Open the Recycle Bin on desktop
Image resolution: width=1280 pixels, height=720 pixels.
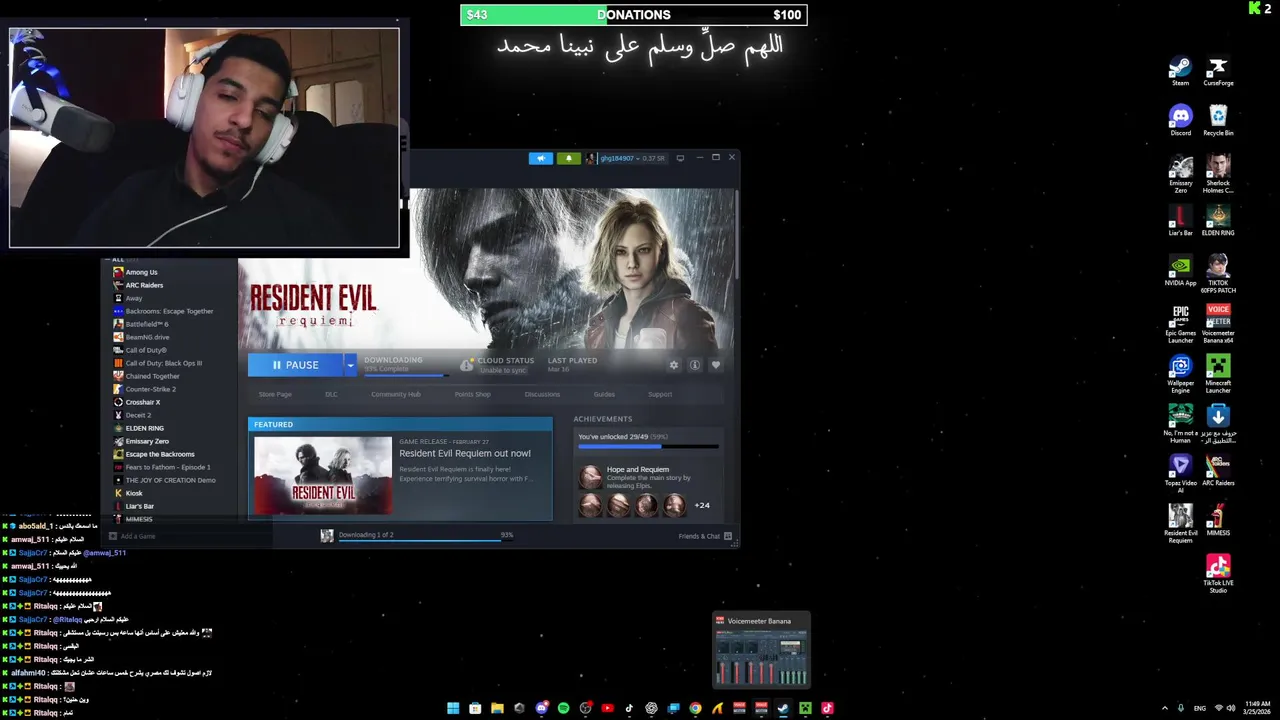1218,121
